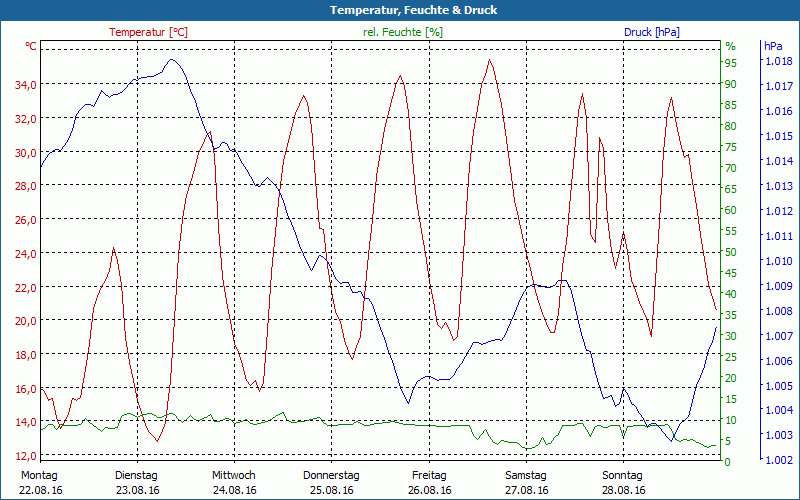Click the 12,0 temperature axis tick
Screen dimensions: 800x500
point(25,456)
